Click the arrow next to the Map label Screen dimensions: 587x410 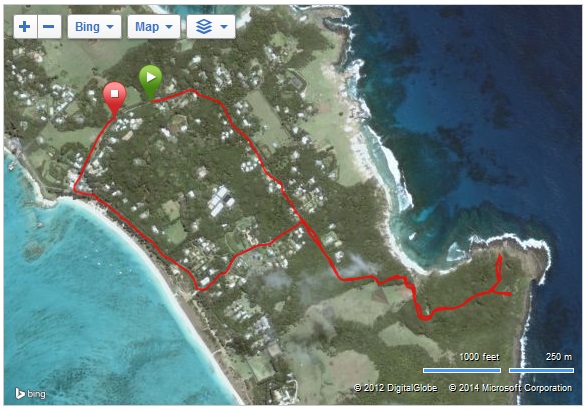[x=169, y=27]
